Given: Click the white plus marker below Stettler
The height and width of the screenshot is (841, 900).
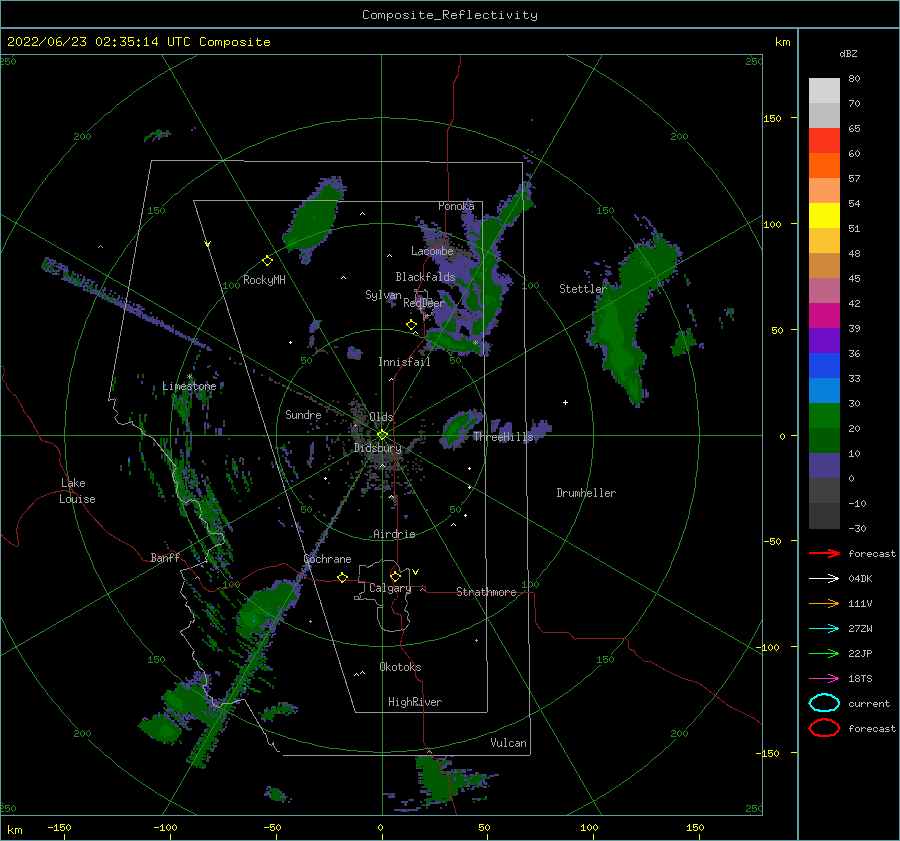Looking at the screenshot, I should [565, 402].
